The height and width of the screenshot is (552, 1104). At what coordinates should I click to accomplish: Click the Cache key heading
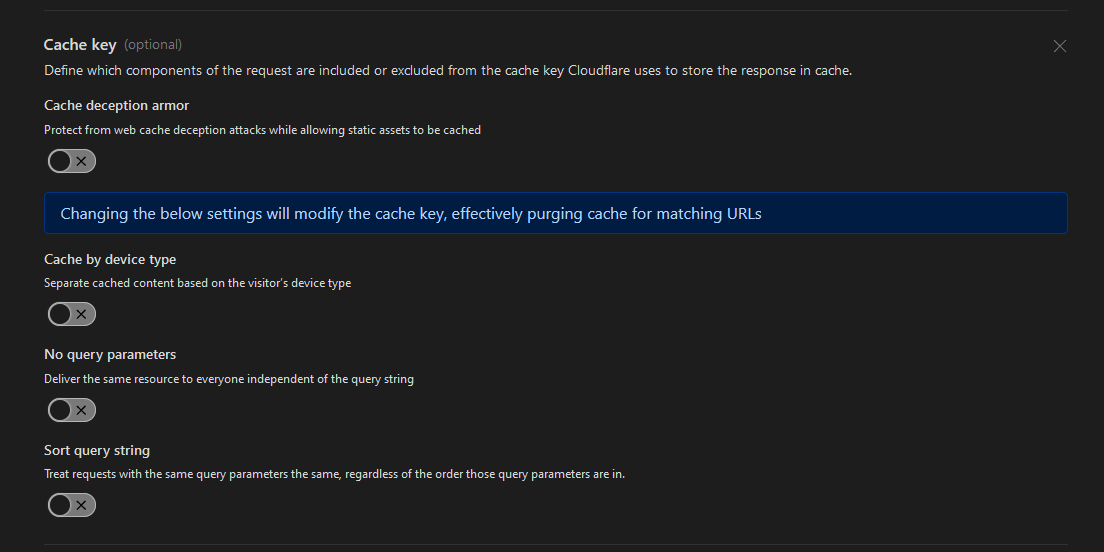pos(80,45)
